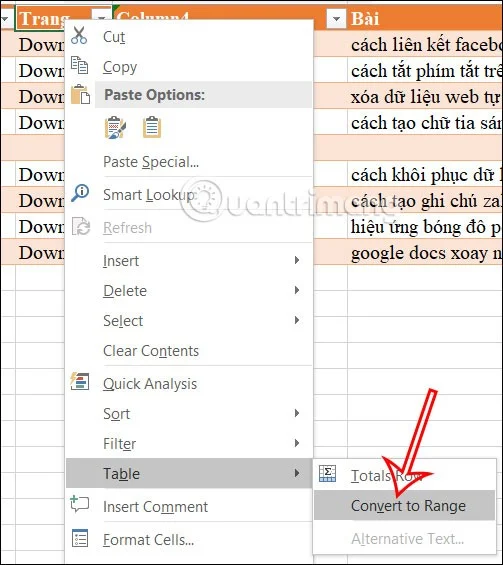Viewport: 503px width, 565px height.
Task: Click the Format Cells list icon
Action: tap(80, 538)
